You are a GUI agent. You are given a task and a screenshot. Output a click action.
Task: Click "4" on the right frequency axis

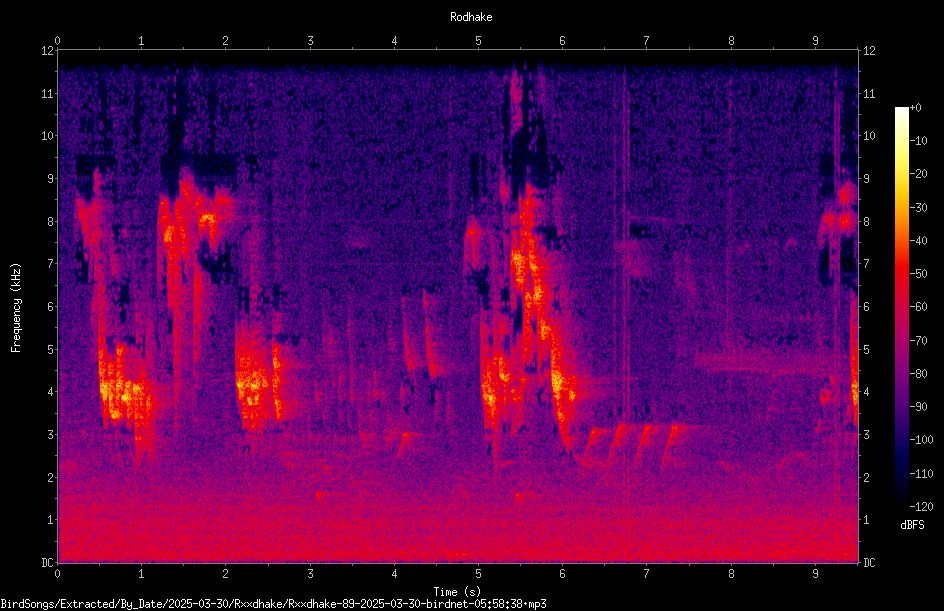(x=866, y=392)
